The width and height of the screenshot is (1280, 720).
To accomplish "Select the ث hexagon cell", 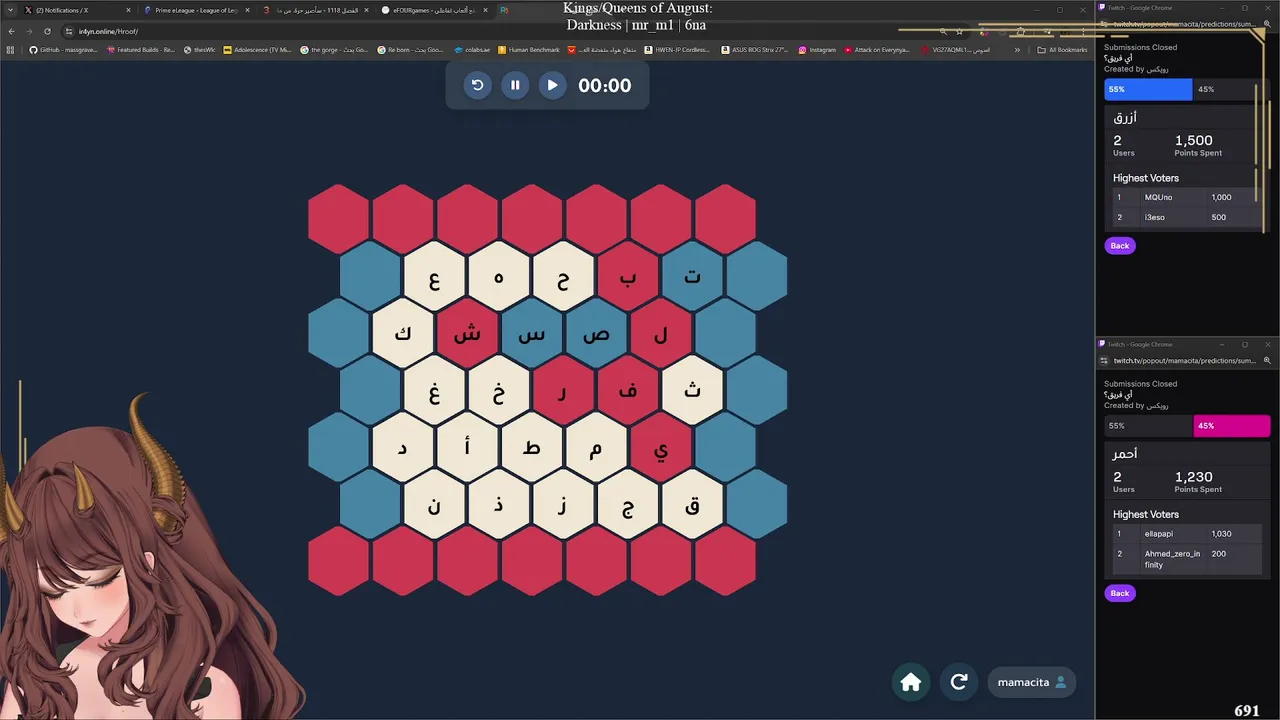I will click(x=692, y=390).
